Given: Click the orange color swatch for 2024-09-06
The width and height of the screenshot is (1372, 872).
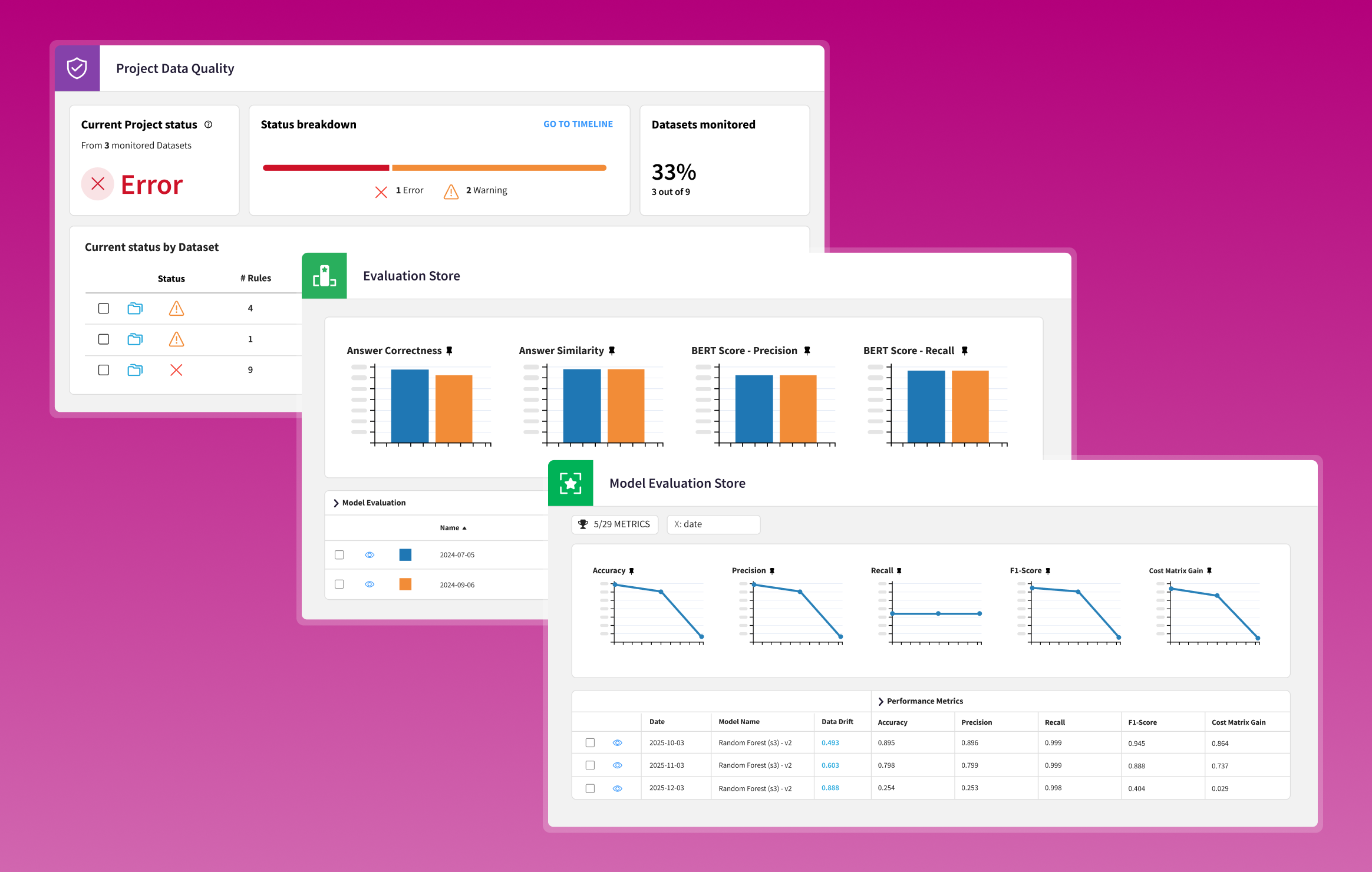Looking at the screenshot, I should click(x=405, y=584).
